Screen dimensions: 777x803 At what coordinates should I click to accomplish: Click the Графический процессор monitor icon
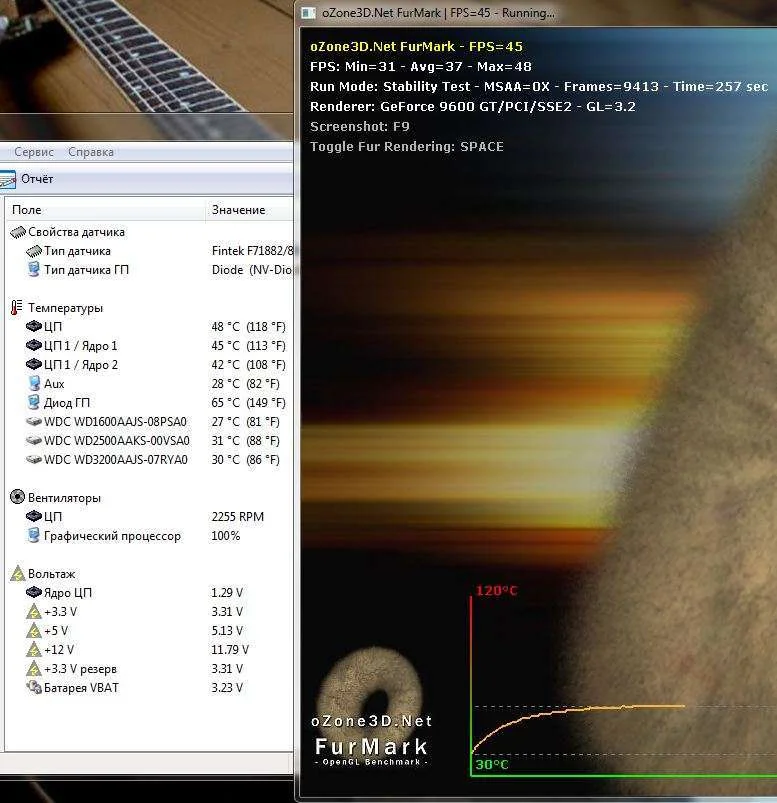34,535
